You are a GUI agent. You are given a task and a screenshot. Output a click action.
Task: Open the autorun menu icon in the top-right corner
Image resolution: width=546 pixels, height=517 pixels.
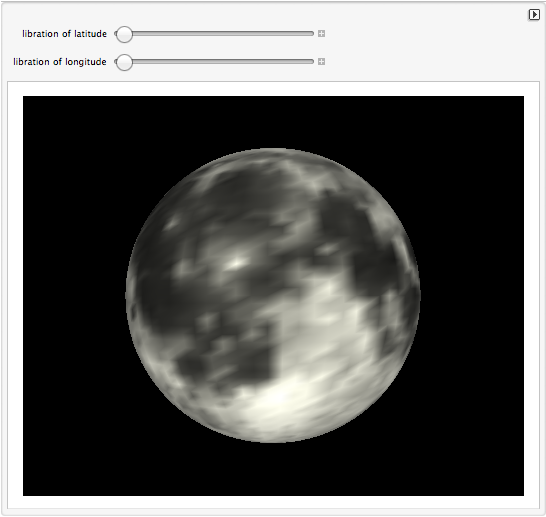coord(534,15)
